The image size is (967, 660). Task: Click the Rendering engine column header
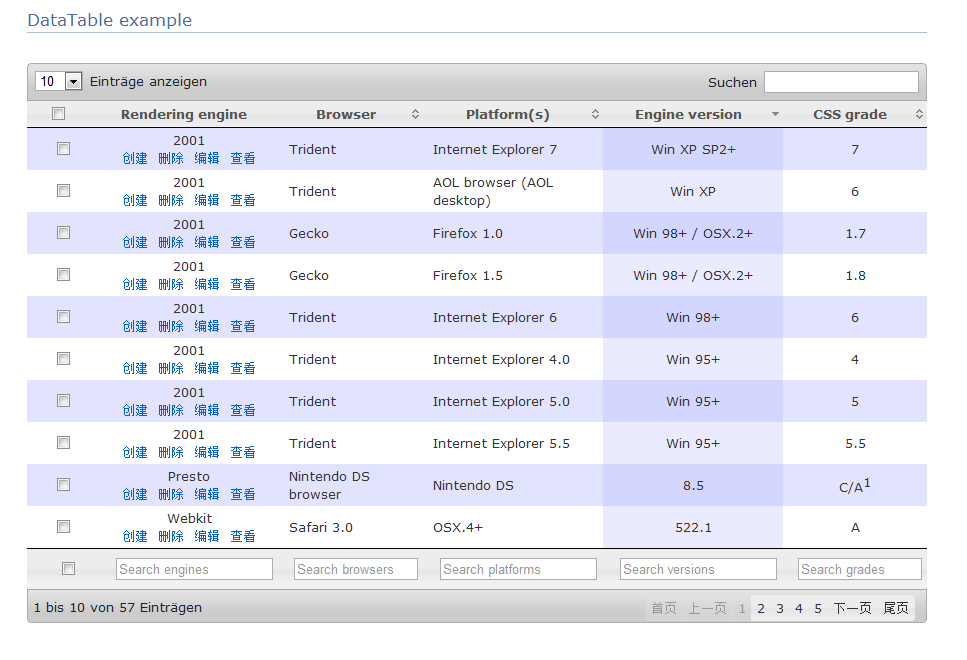click(184, 114)
